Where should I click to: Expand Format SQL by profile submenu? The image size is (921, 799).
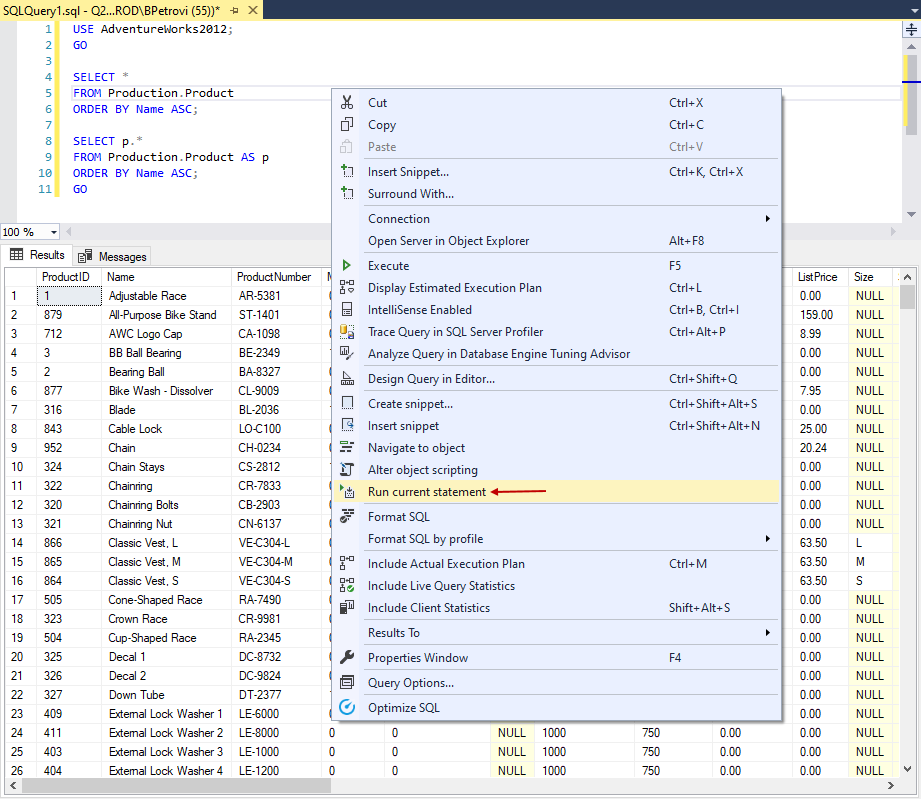click(x=768, y=539)
